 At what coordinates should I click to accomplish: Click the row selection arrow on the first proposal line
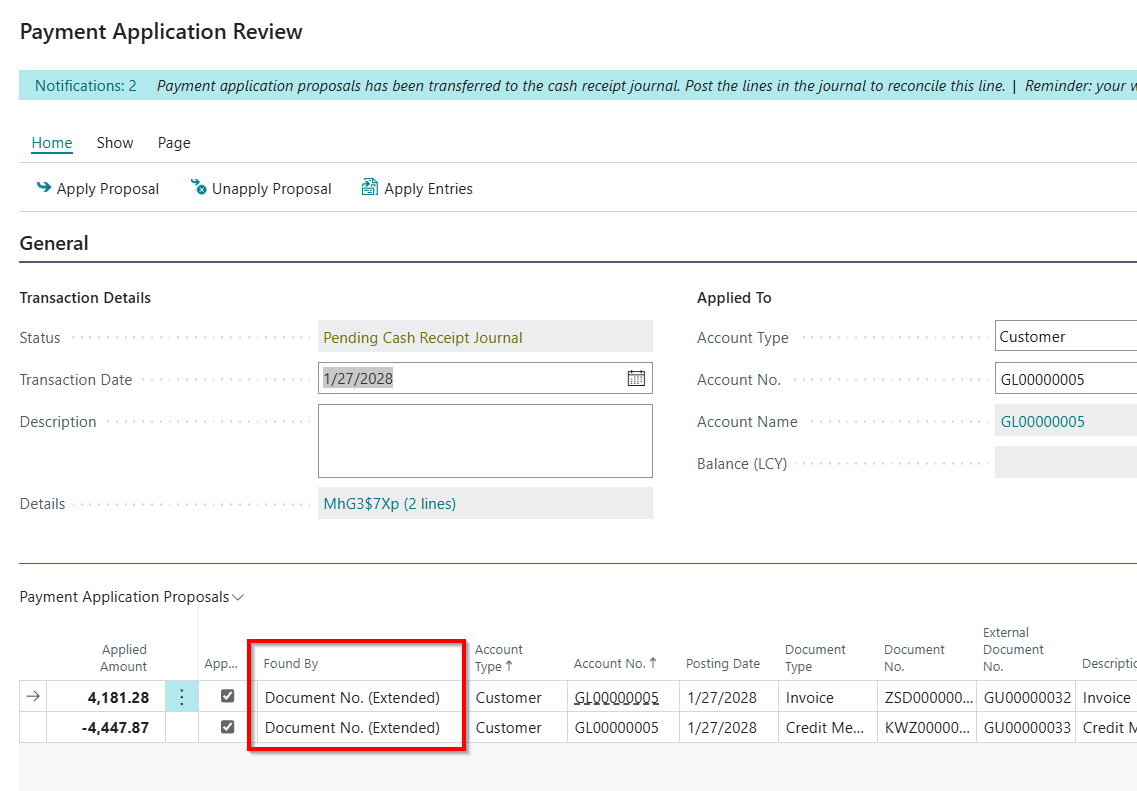pos(31,696)
